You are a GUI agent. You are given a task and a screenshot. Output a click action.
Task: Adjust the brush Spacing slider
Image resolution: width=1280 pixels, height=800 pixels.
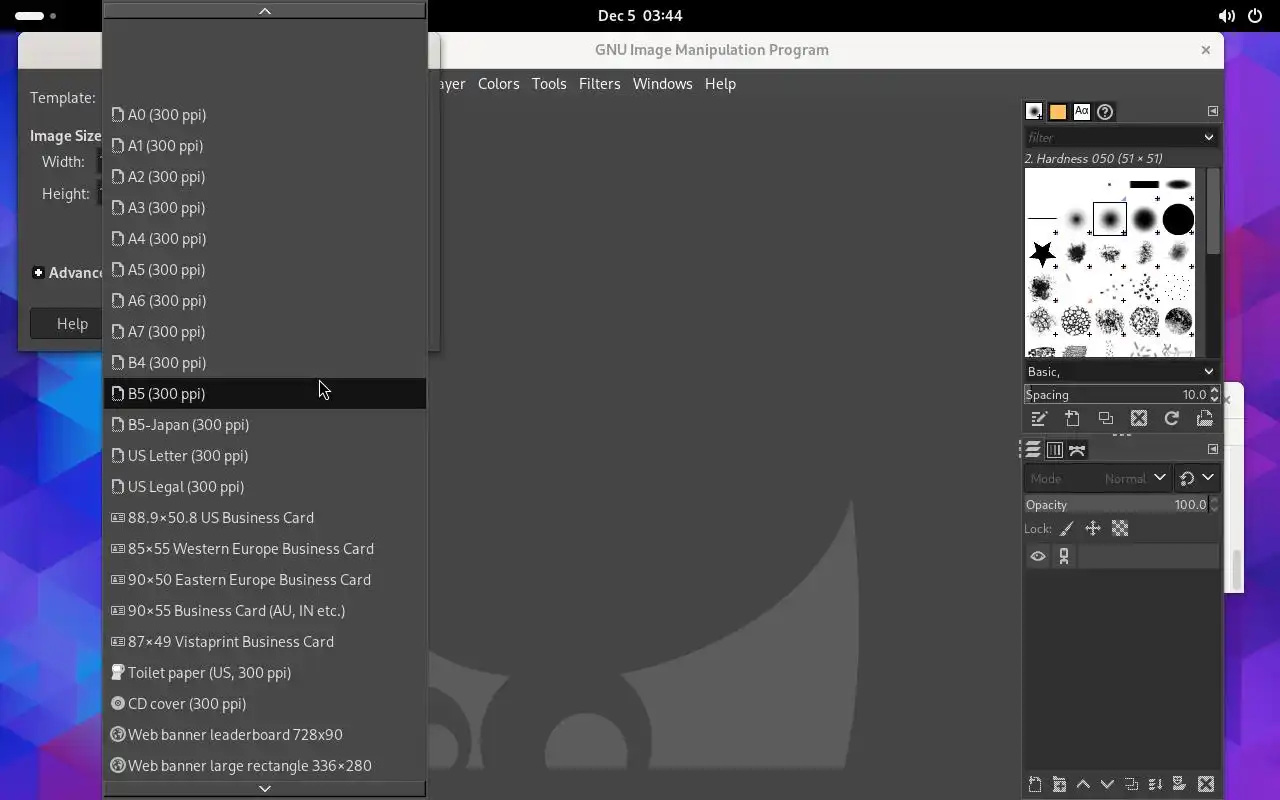tap(1116, 395)
